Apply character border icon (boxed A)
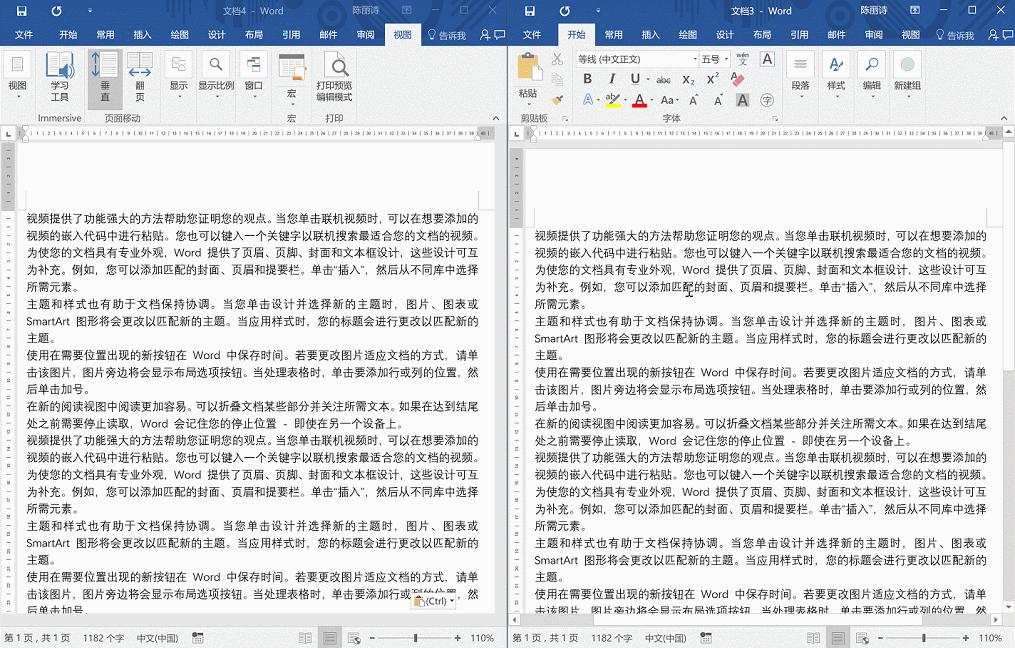 pyautogui.click(x=767, y=59)
